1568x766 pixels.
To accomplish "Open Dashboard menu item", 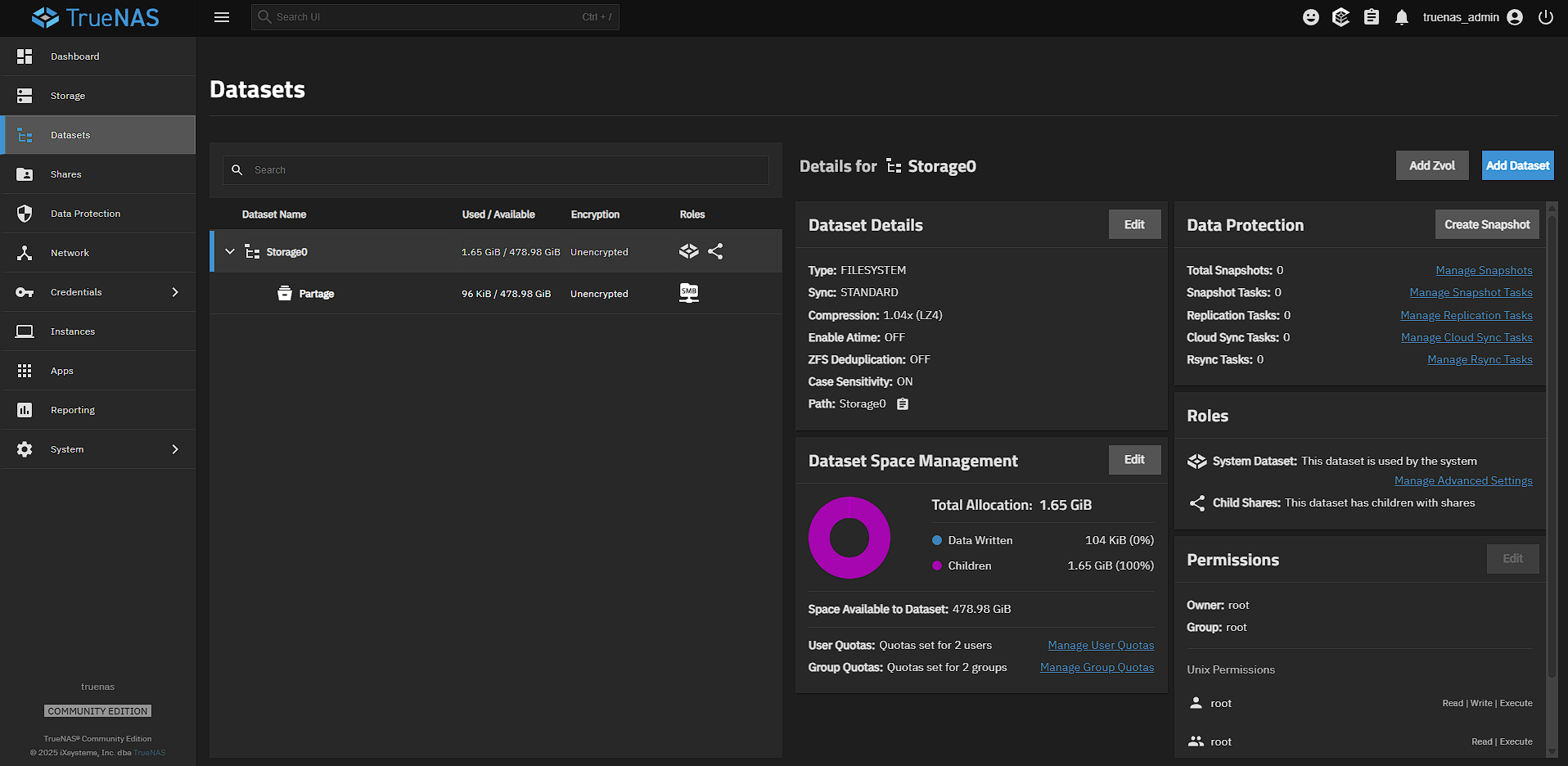I will tap(98, 56).
